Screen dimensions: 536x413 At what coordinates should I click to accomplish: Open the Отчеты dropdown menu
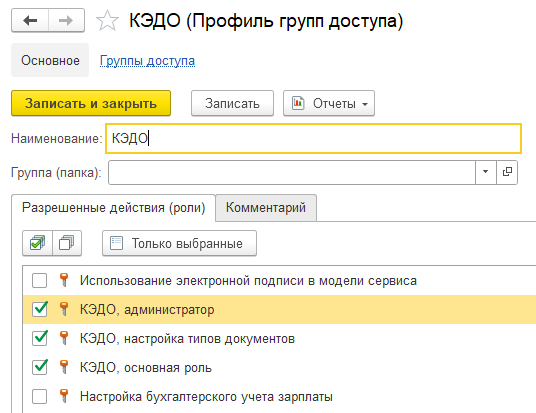[329, 103]
